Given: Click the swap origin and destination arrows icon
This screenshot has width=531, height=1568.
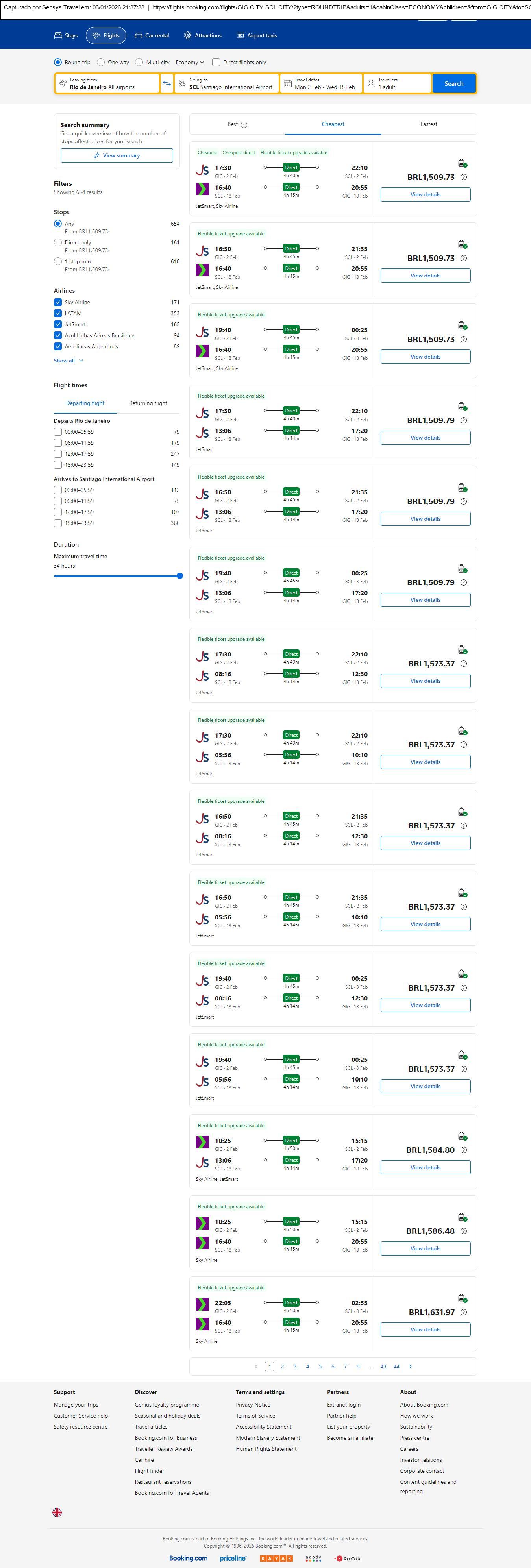Looking at the screenshot, I should pyautogui.click(x=167, y=83).
